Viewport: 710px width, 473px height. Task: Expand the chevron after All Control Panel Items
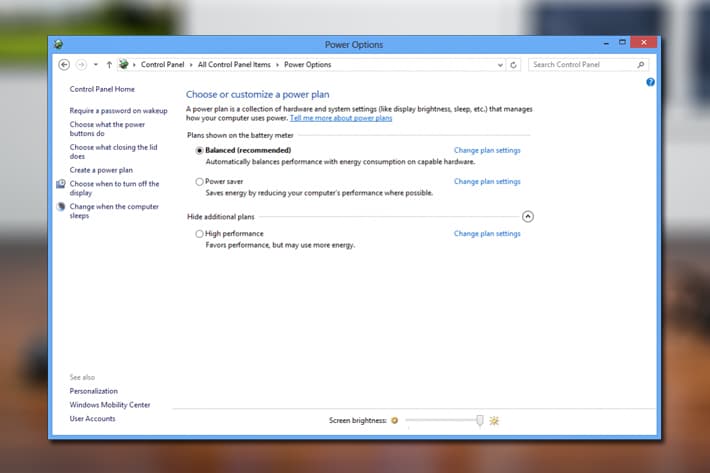[277, 65]
